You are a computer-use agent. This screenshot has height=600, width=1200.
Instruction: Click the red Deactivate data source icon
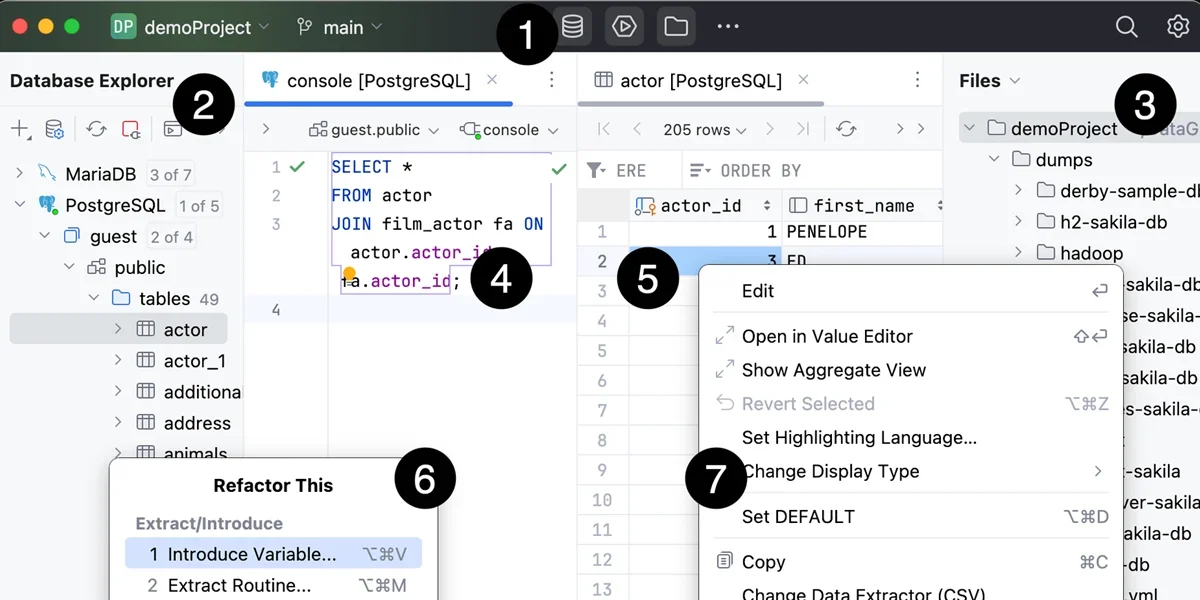click(x=131, y=129)
